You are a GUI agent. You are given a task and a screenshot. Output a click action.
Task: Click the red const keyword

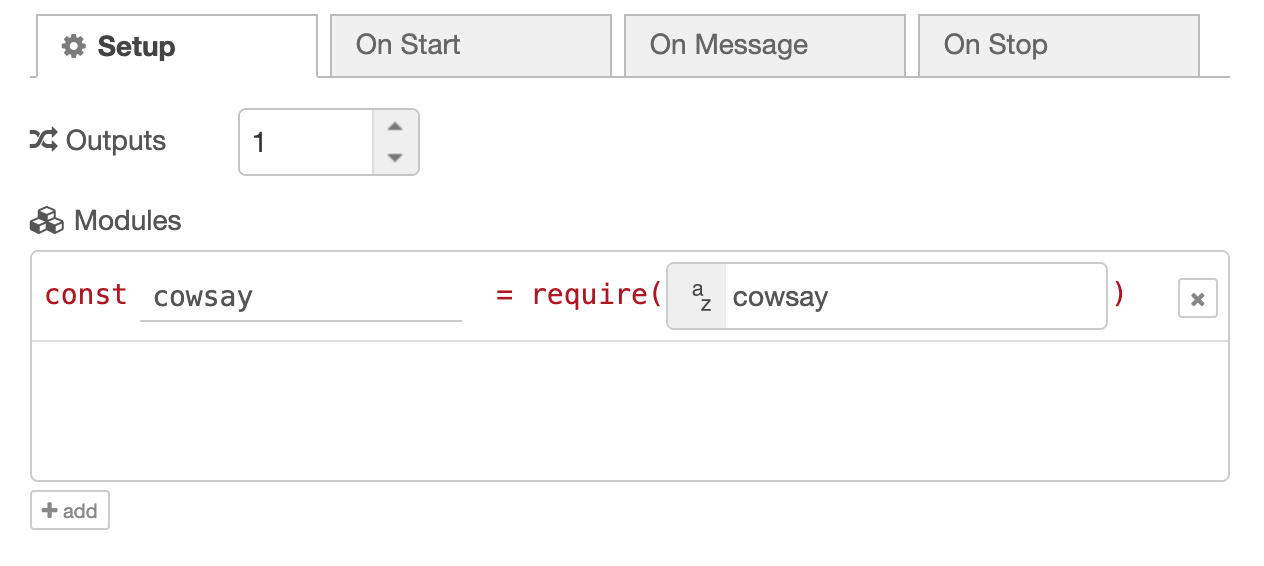click(86, 295)
